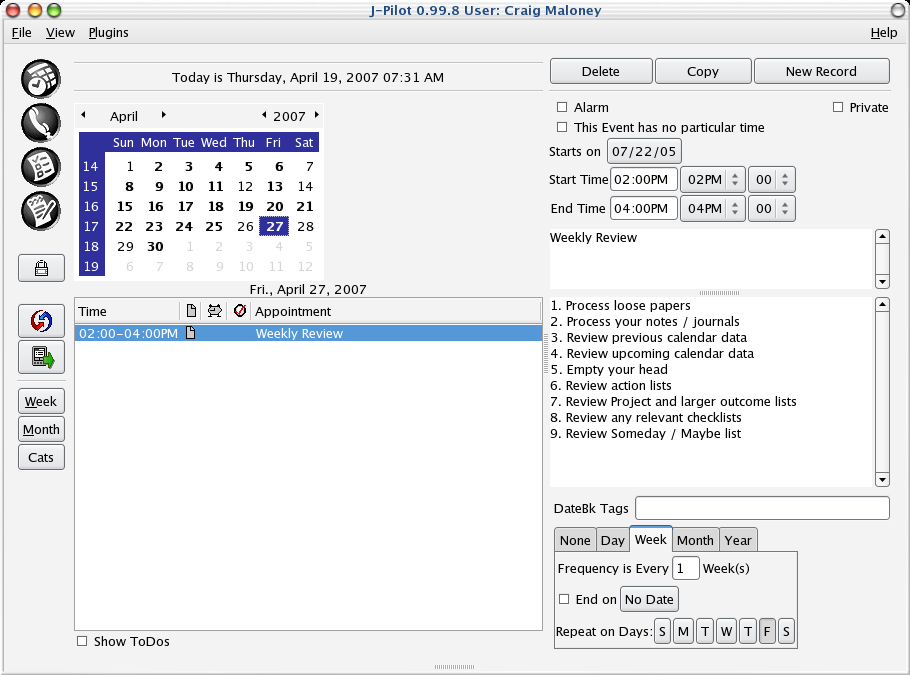Open the Memo pad icon
This screenshot has height=675, width=910.
click(x=41, y=210)
